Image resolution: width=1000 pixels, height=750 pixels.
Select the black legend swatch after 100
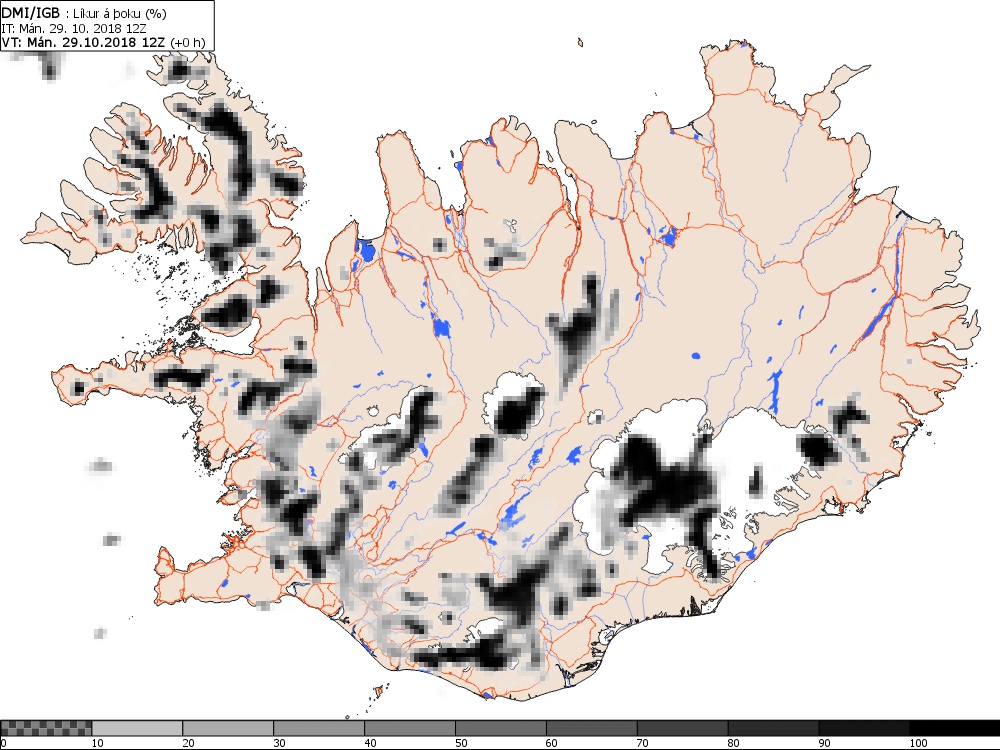click(955, 728)
